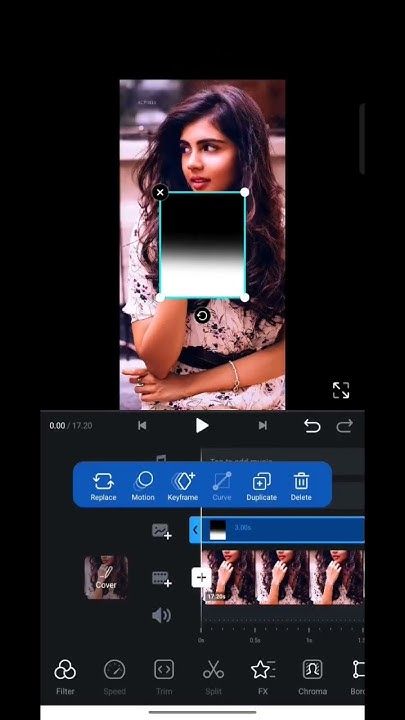Remove the gradient overlay via X handle

160,192
